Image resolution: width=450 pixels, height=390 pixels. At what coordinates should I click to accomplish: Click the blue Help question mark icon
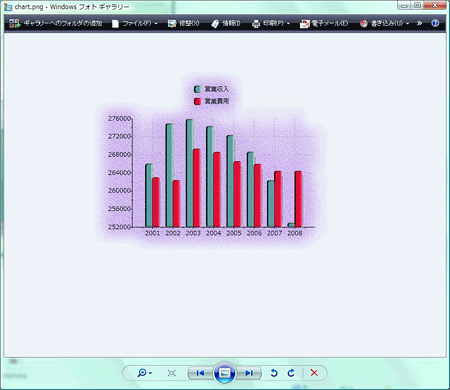click(x=435, y=23)
